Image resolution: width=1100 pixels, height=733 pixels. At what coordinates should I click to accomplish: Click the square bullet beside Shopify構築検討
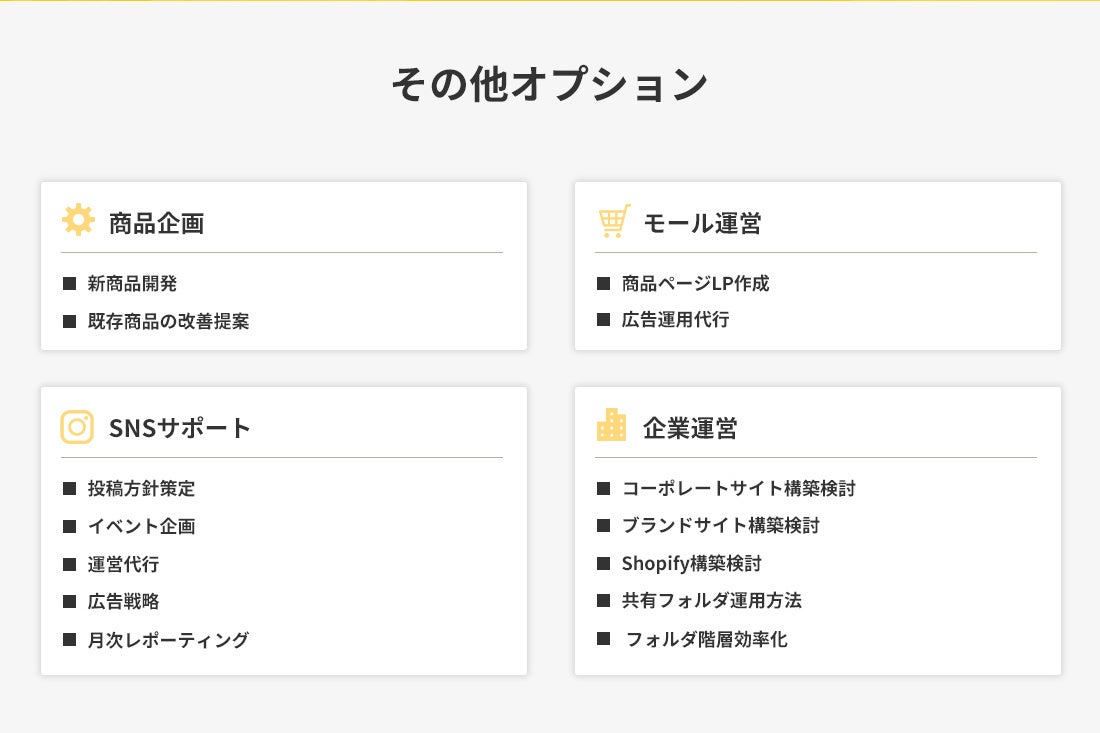[603, 563]
